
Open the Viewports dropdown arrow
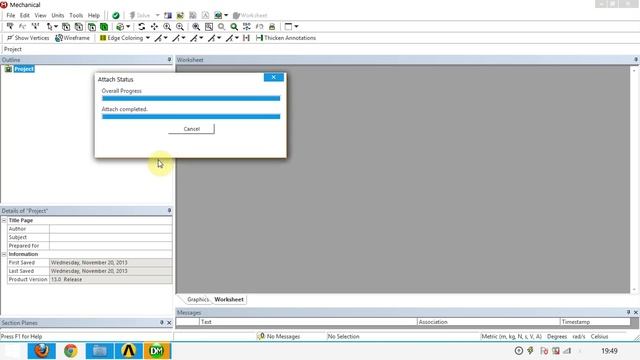(296, 27)
